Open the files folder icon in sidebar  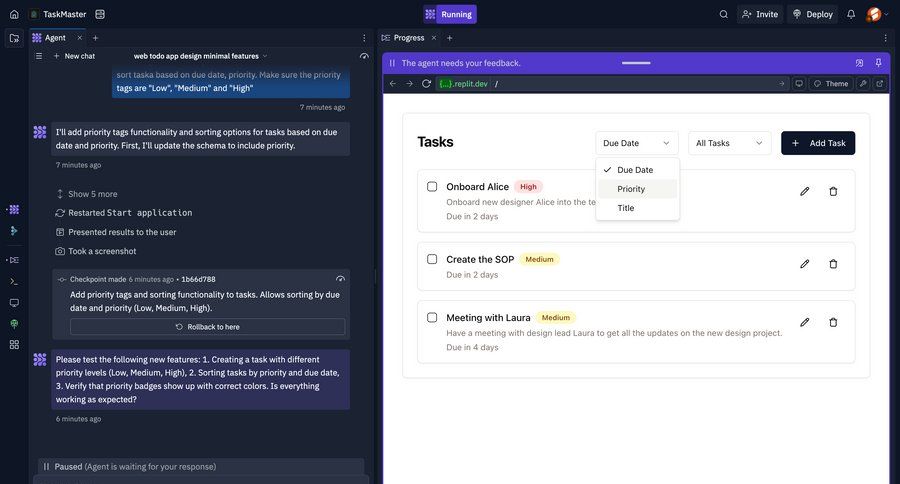point(14,38)
